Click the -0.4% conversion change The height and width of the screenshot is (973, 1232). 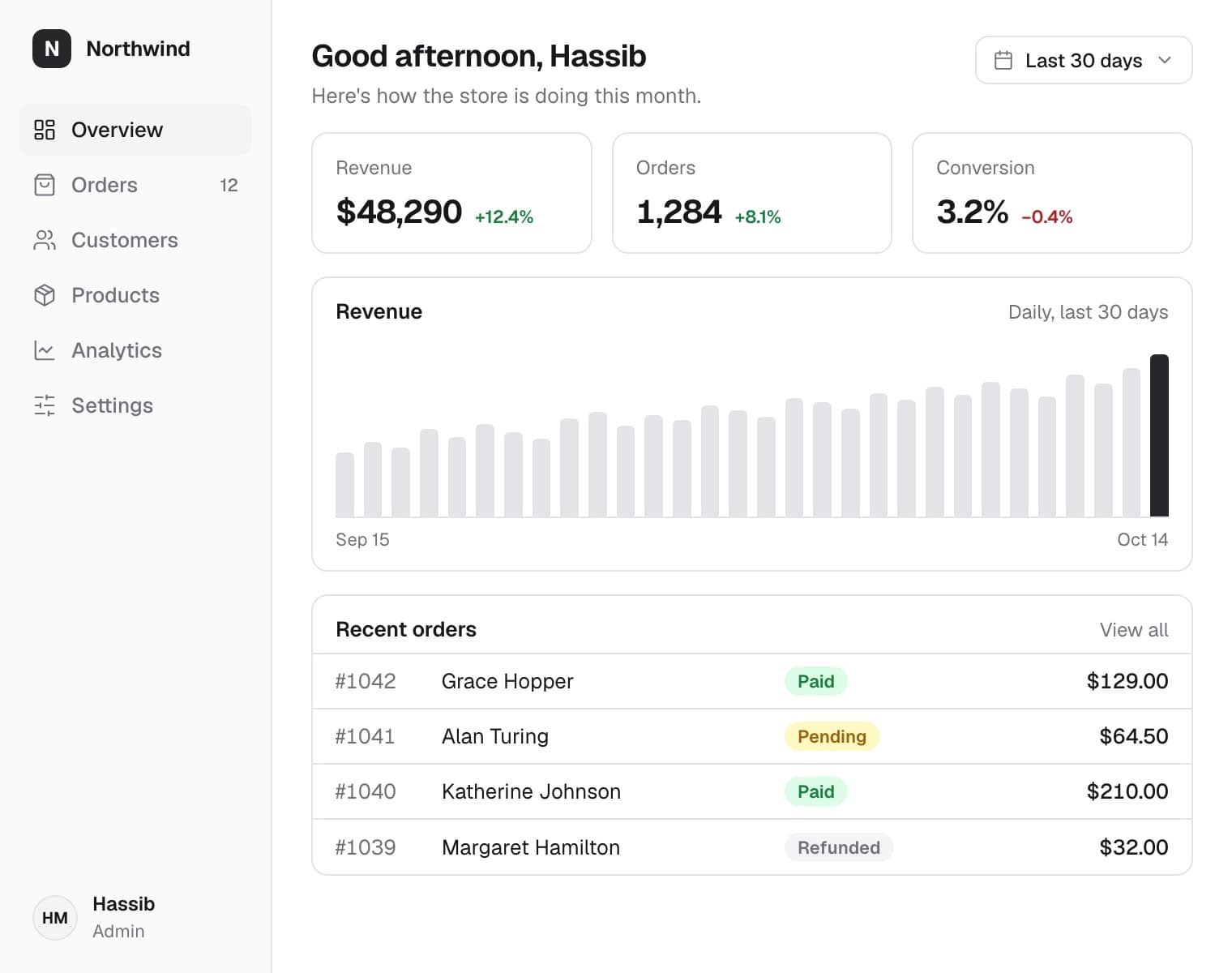pos(1047,216)
